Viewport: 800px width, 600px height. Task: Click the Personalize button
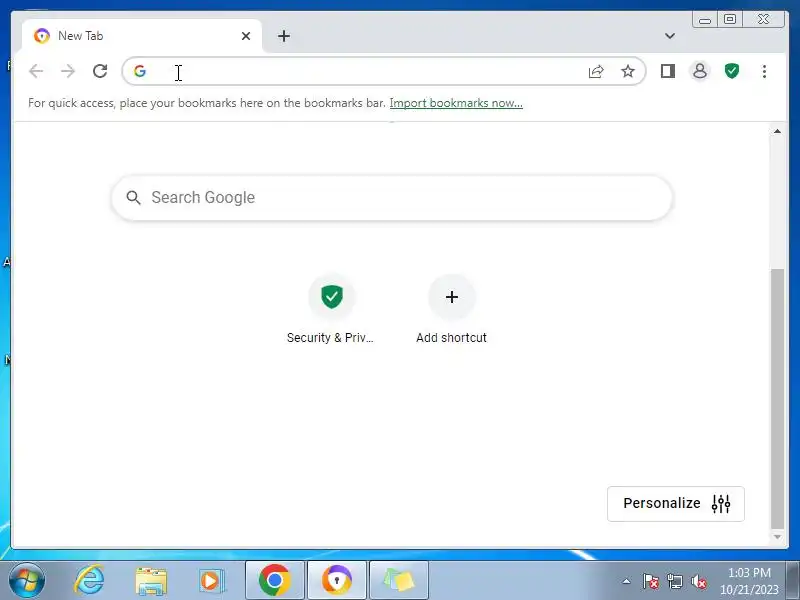pos(676,504)
